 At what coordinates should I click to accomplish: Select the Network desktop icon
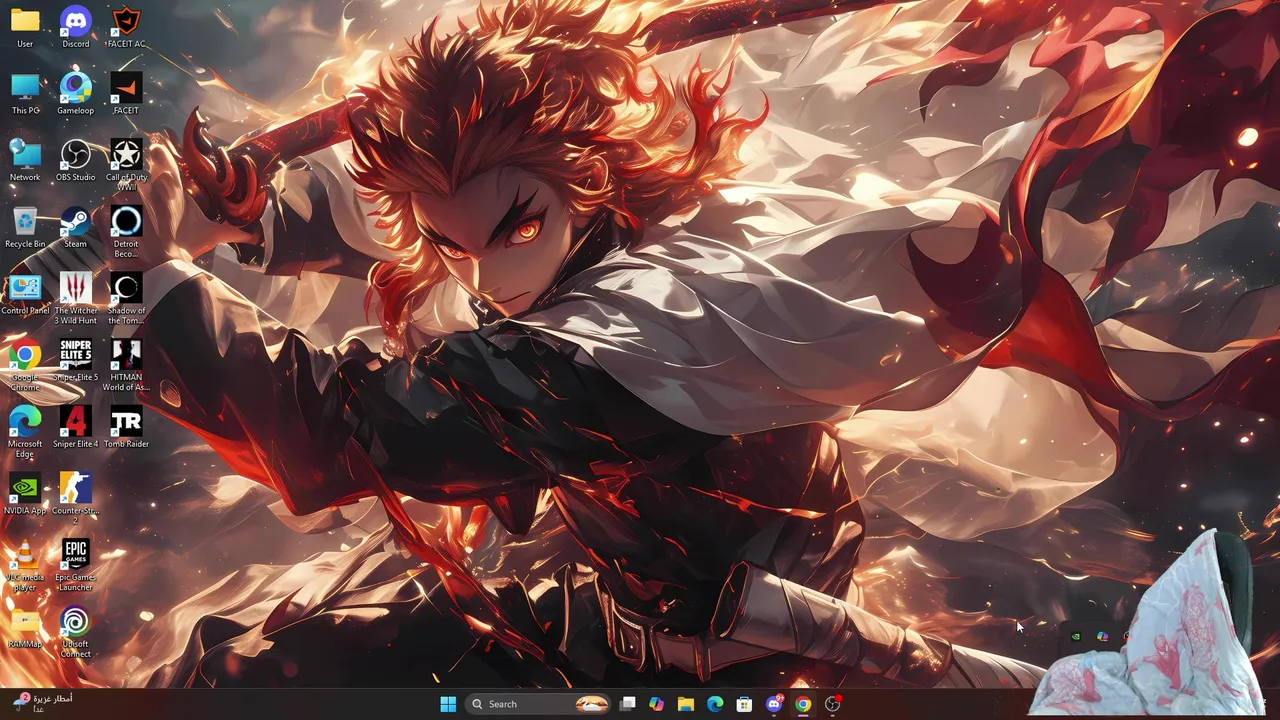coord(25,161)
